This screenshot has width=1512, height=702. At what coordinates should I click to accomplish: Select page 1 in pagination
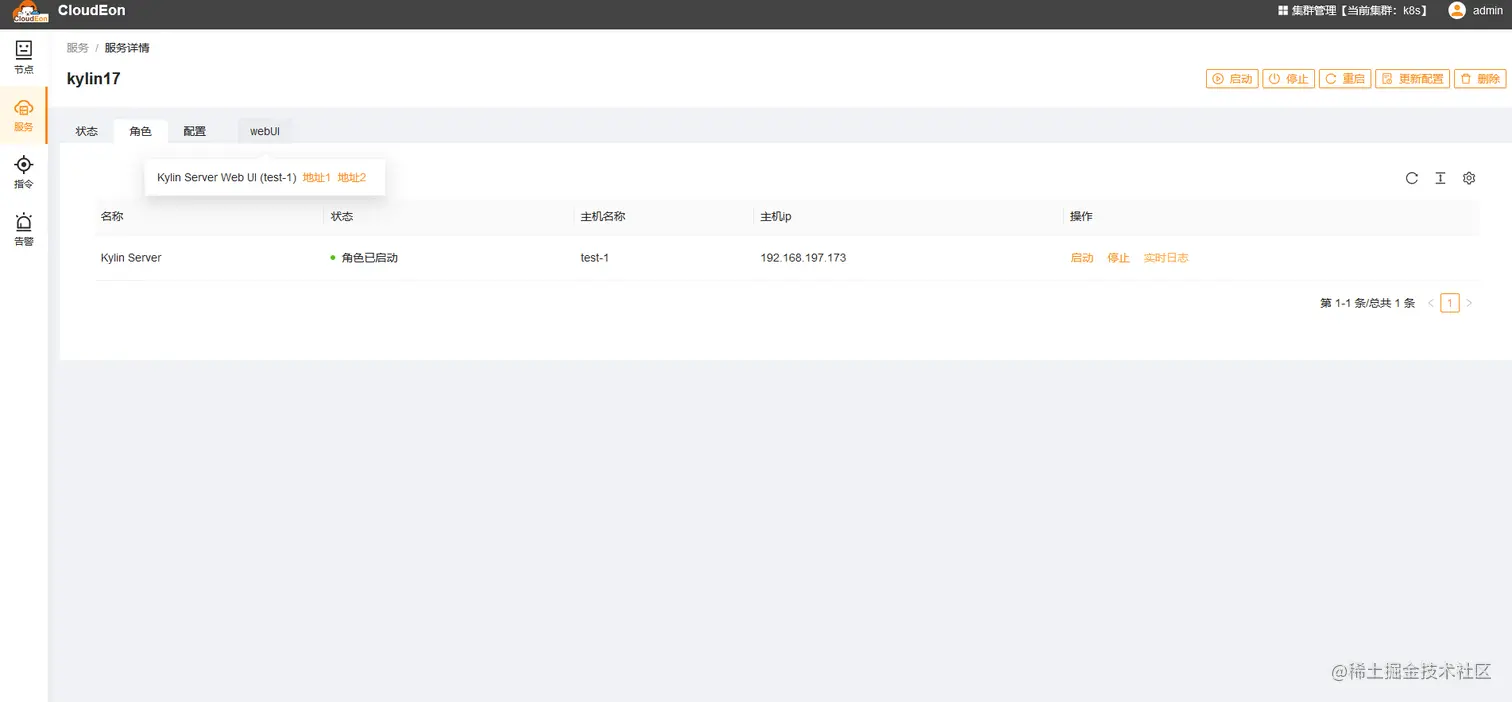(x=1450, y=303)
